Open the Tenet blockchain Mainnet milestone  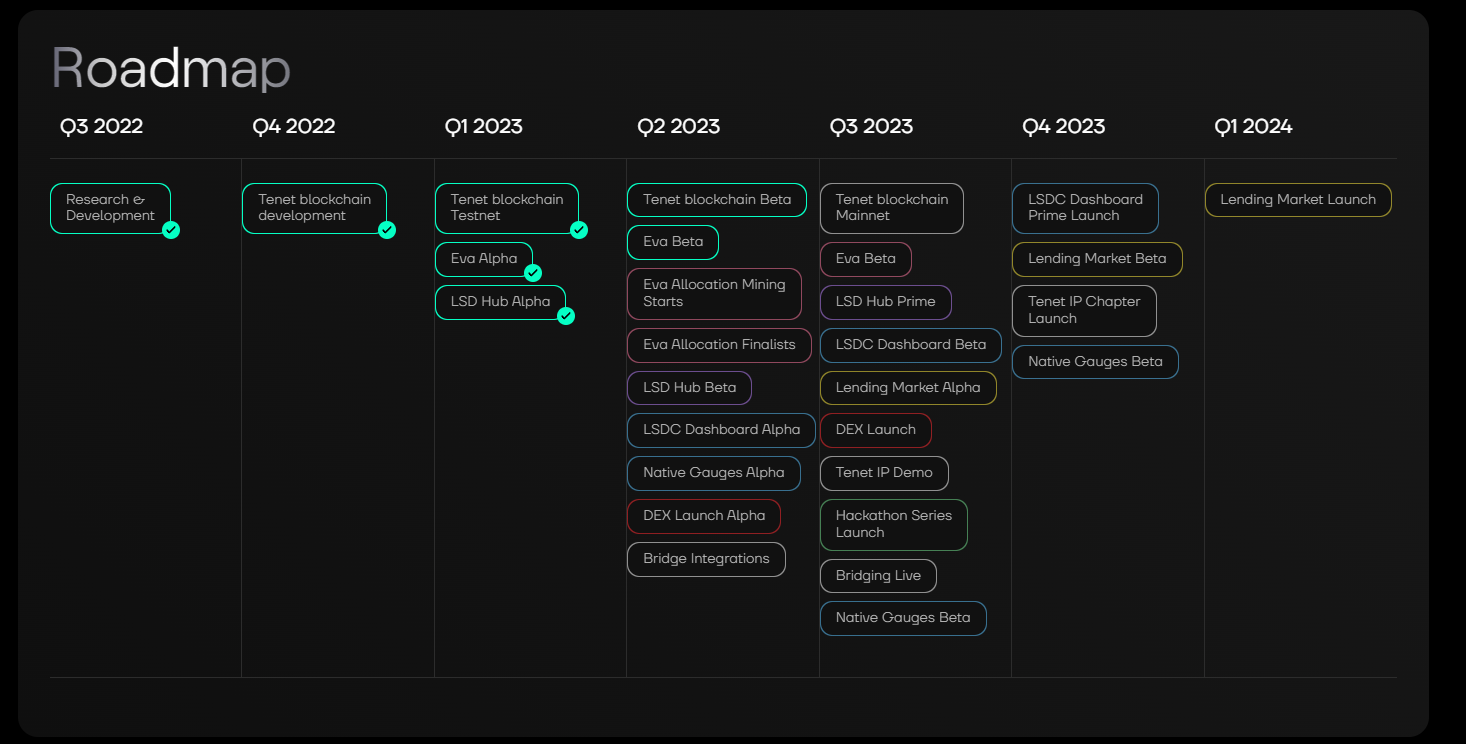(891, 208)
